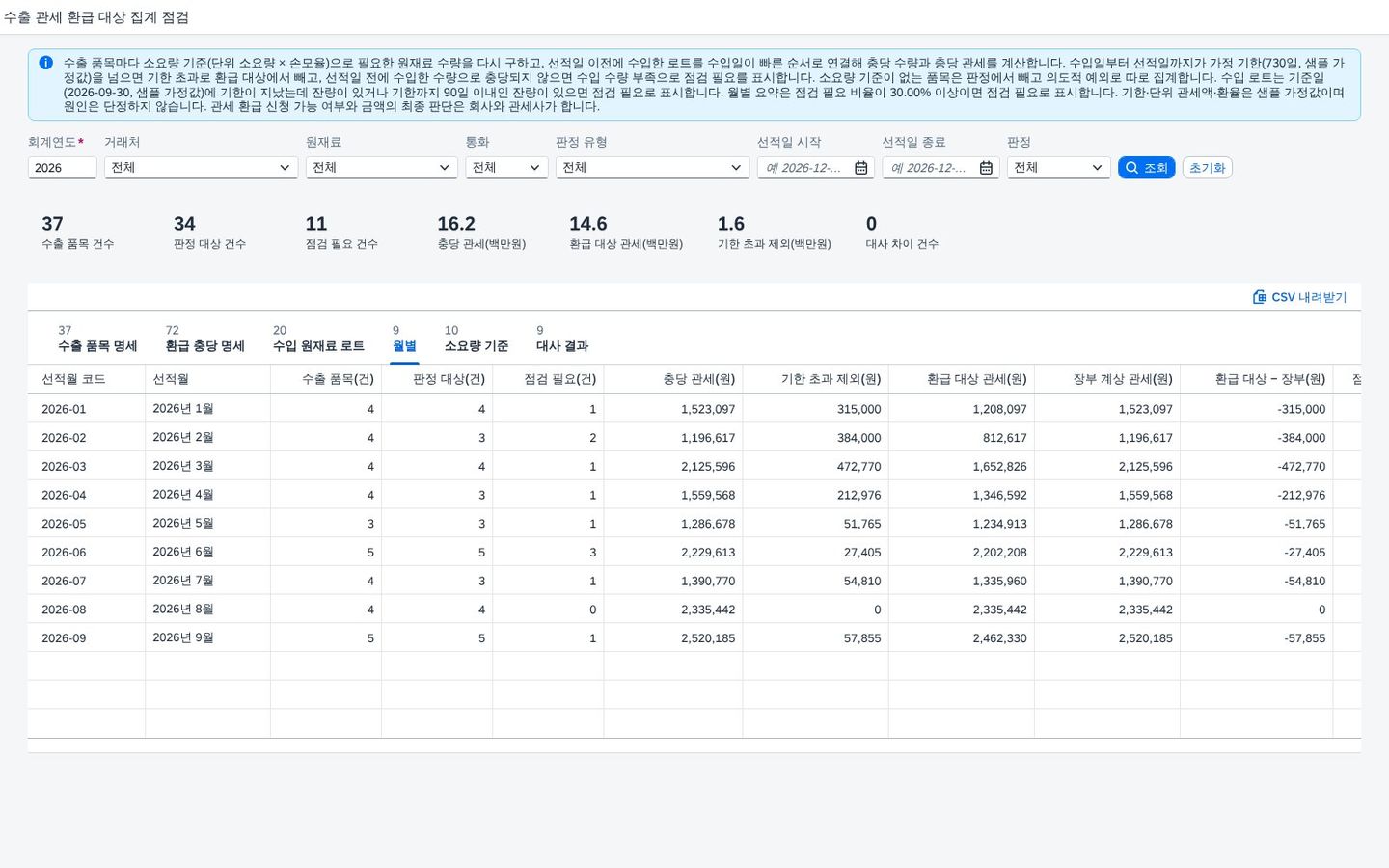Switch to the 환급 충당 명세 tab
The image size is (1389, 868).
pyautogui.click(x=204, y=339)
